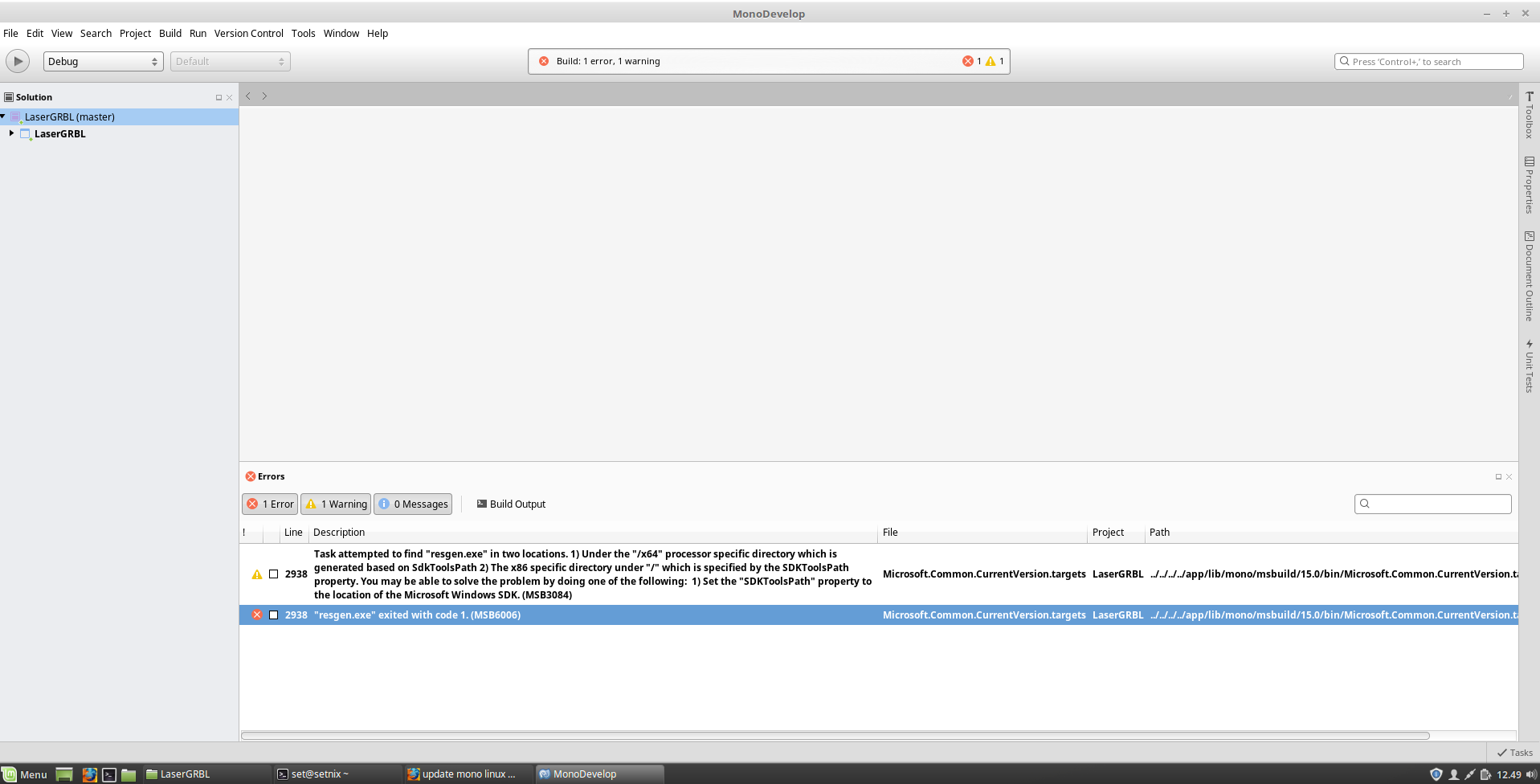The height and width of the screenshot is (784, 1540).
Task: Click navigate forward arrow in editor bar
Action: coord(264,96)
